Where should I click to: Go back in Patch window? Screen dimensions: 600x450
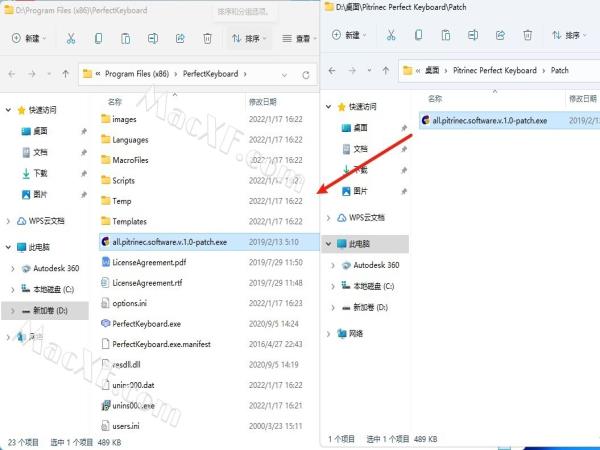(332, 70)
